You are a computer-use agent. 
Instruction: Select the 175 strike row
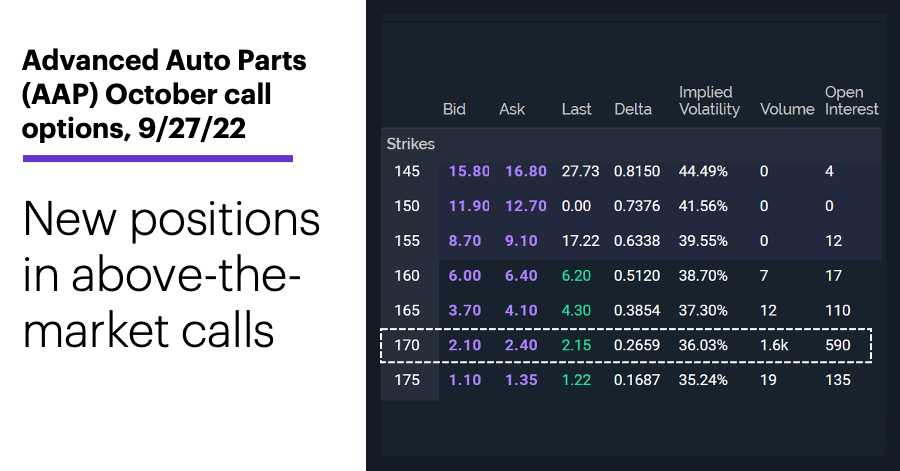pos(631,380)
